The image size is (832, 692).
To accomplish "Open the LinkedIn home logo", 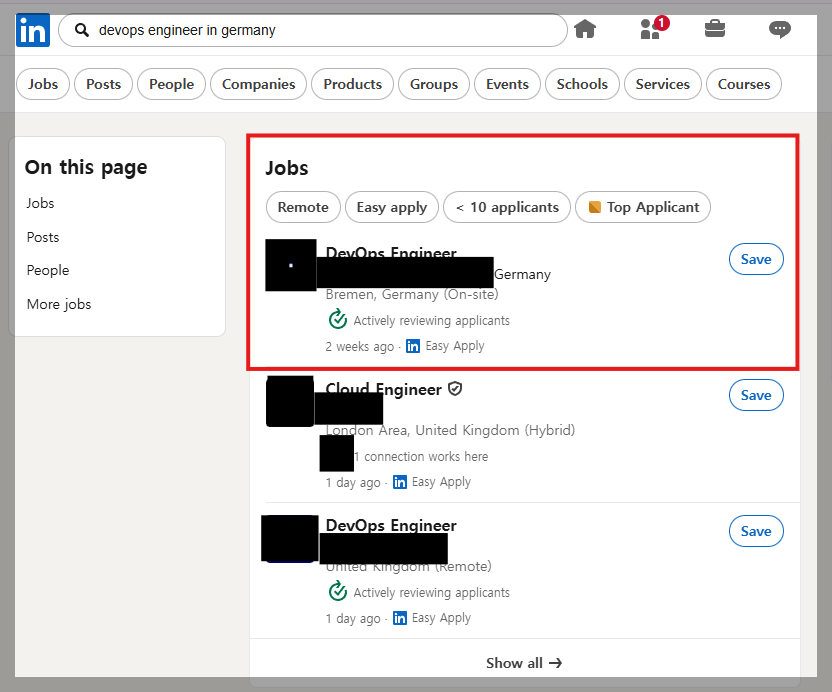I will 33,30.
